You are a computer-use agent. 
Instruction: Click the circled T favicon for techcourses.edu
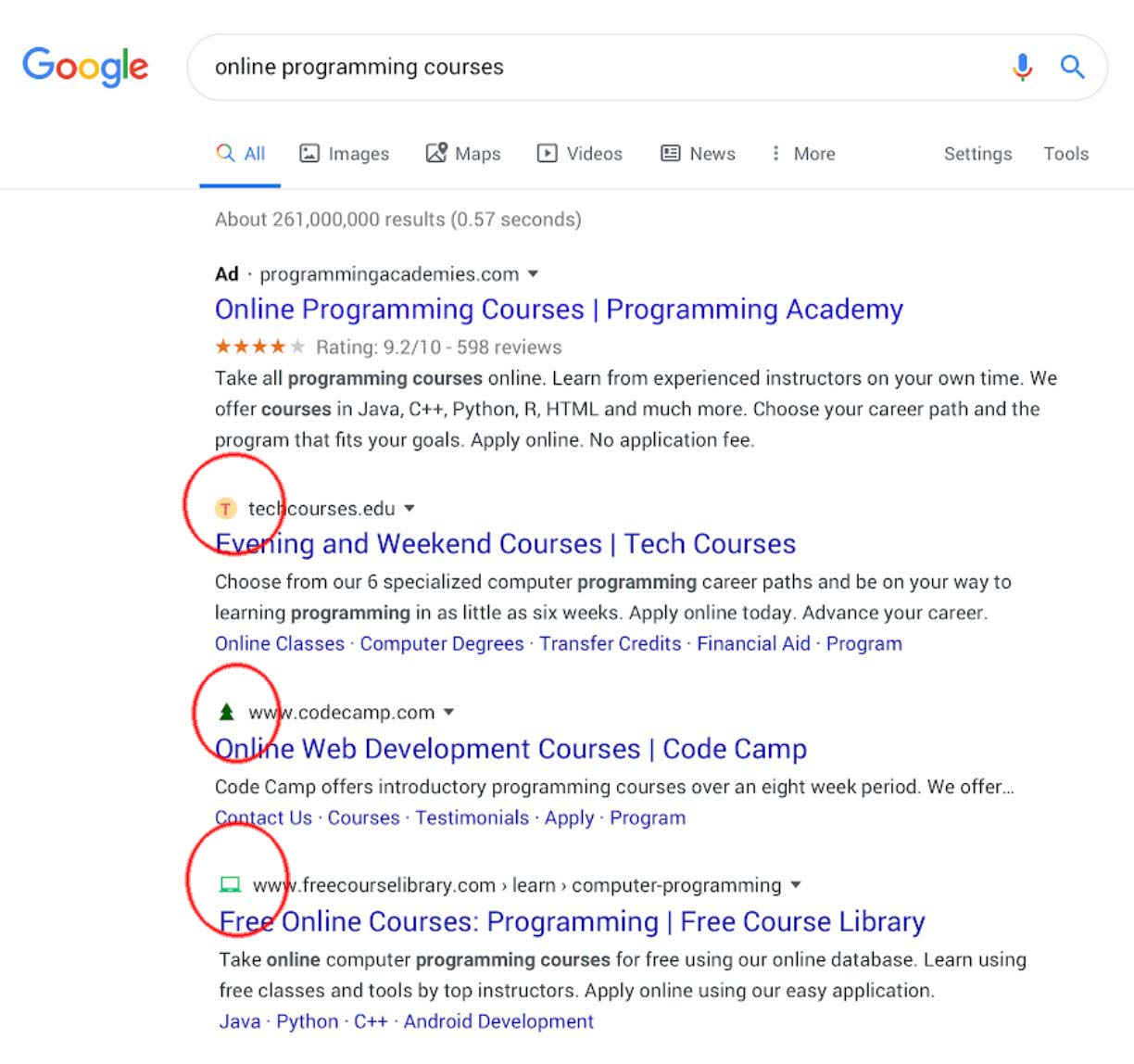(x=225, y=508)
